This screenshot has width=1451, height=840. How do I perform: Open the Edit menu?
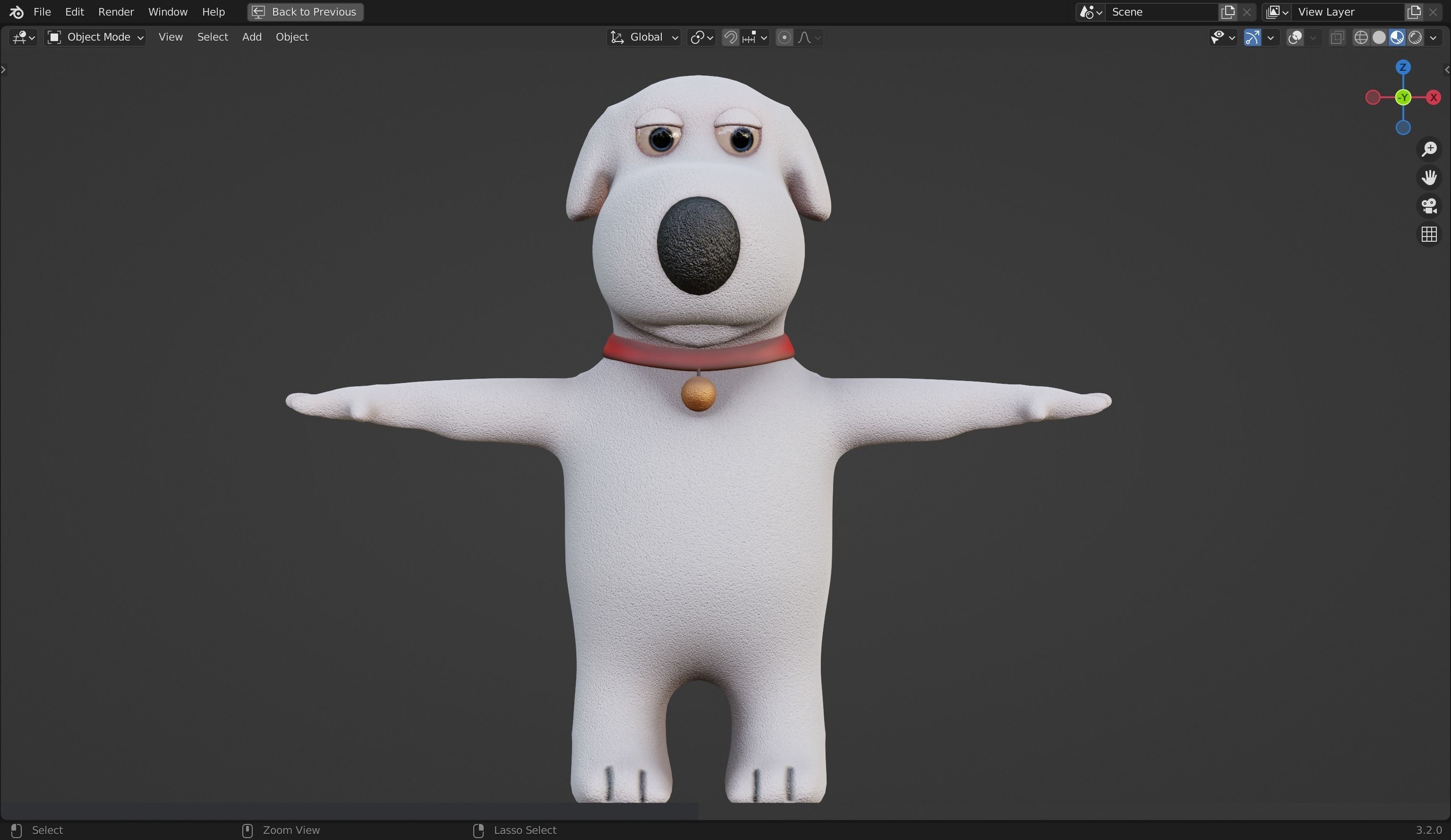[74, 12]
